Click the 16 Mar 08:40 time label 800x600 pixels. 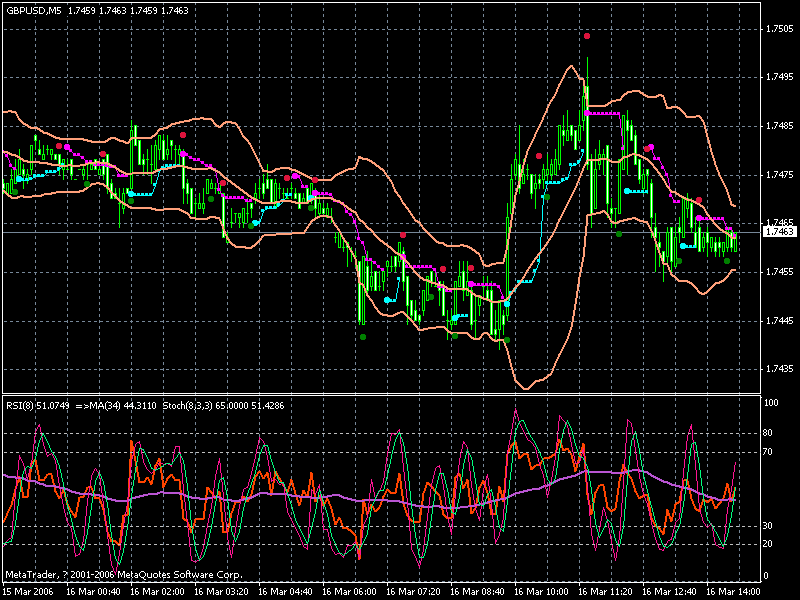[x=478, y=592]
